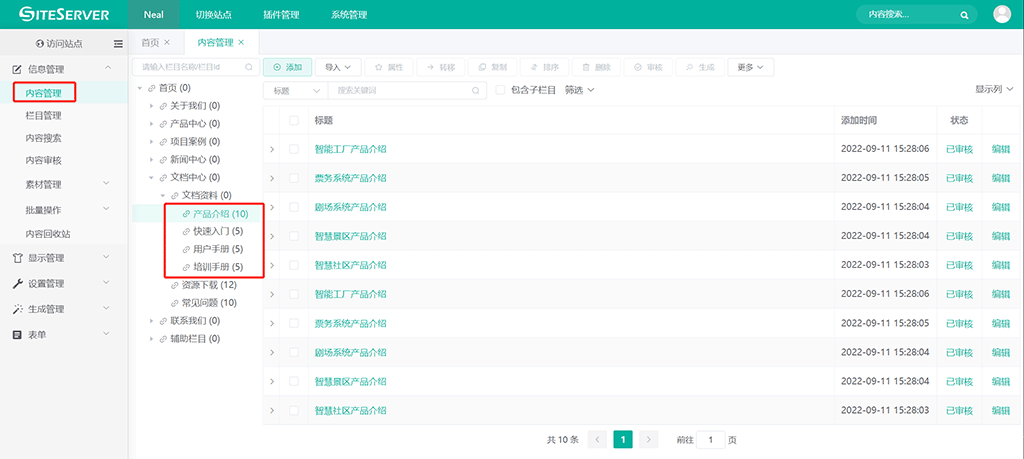
Task: Toggle the sidebar hamburger menu icon
Action: tap(118, 44)
